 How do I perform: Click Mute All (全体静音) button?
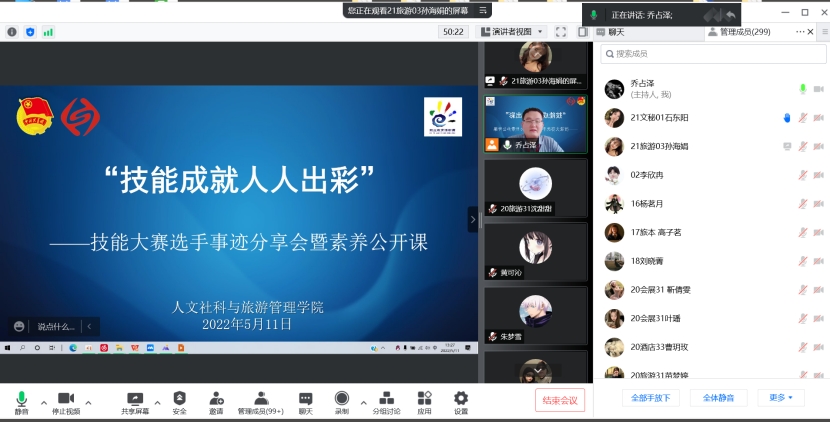pyautogui.click(x=718, y=398)
